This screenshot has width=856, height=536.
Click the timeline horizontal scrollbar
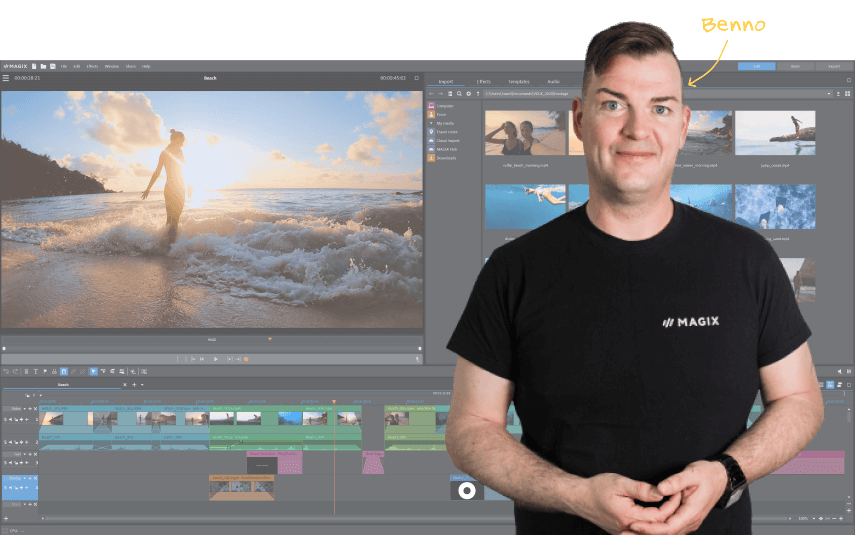coord(415,519)
